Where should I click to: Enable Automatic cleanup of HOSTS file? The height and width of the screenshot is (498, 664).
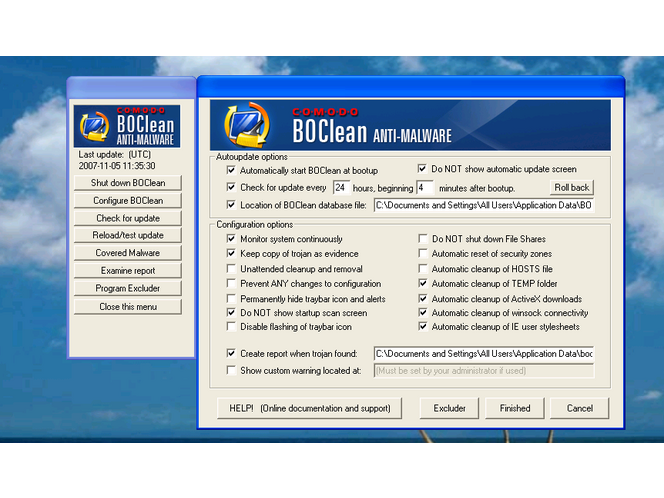423,268
